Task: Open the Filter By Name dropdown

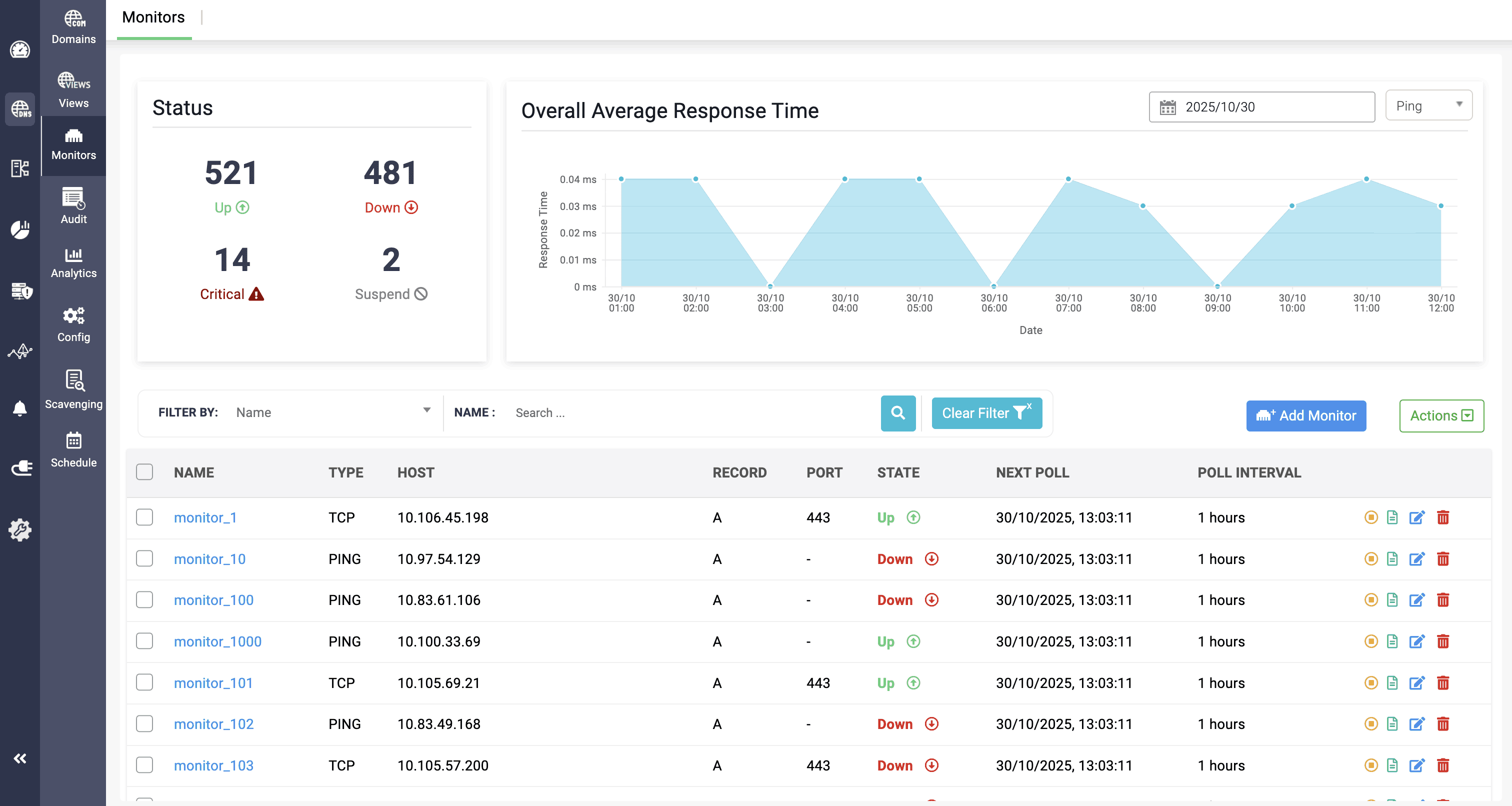Action: click(x=332, y=412)
